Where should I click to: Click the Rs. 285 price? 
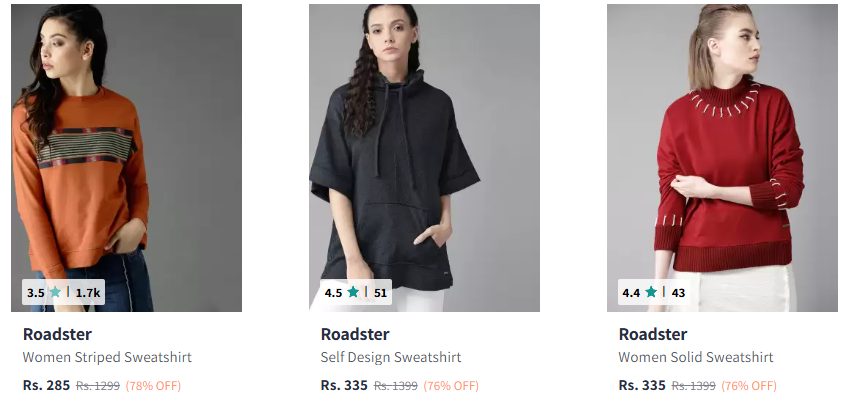pyautogui.click(x=47, y=385)
